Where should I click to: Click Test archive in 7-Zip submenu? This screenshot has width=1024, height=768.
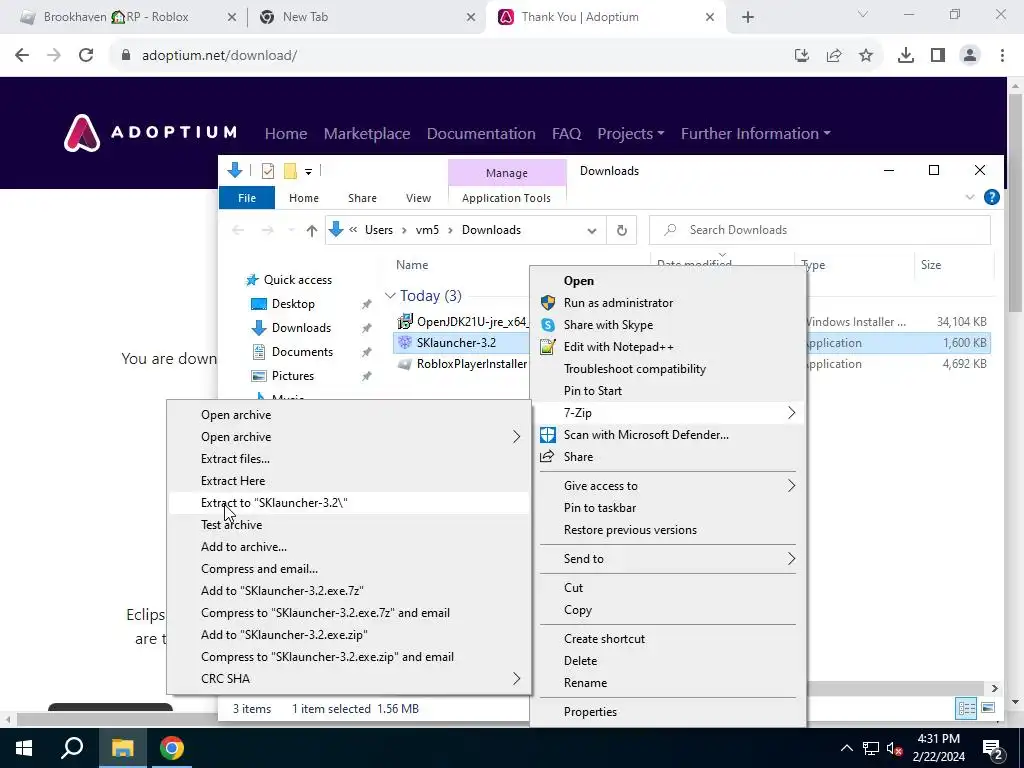(x=349, y=524)
